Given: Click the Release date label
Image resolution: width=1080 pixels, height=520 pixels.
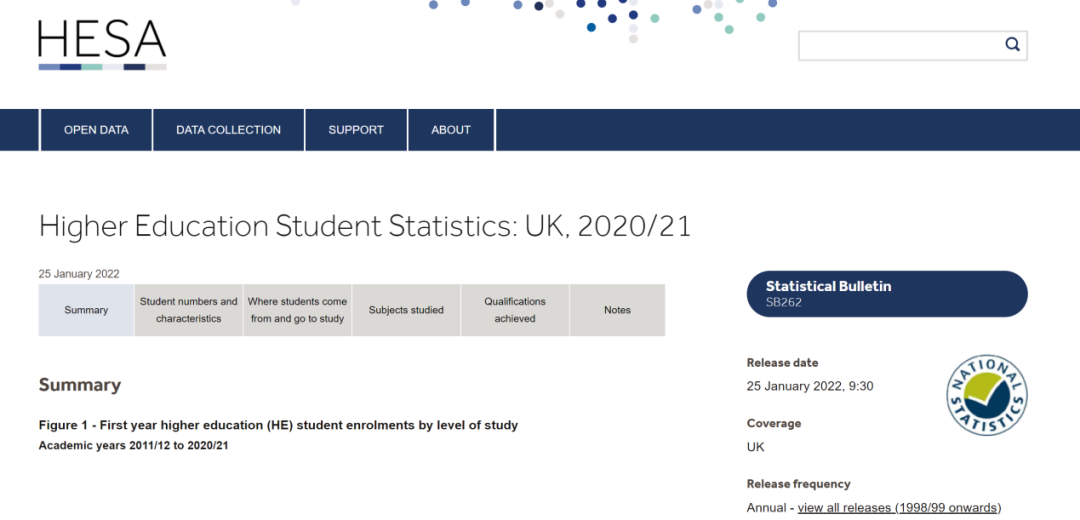Looking at the screenshot, I should [x=782, y=363].
